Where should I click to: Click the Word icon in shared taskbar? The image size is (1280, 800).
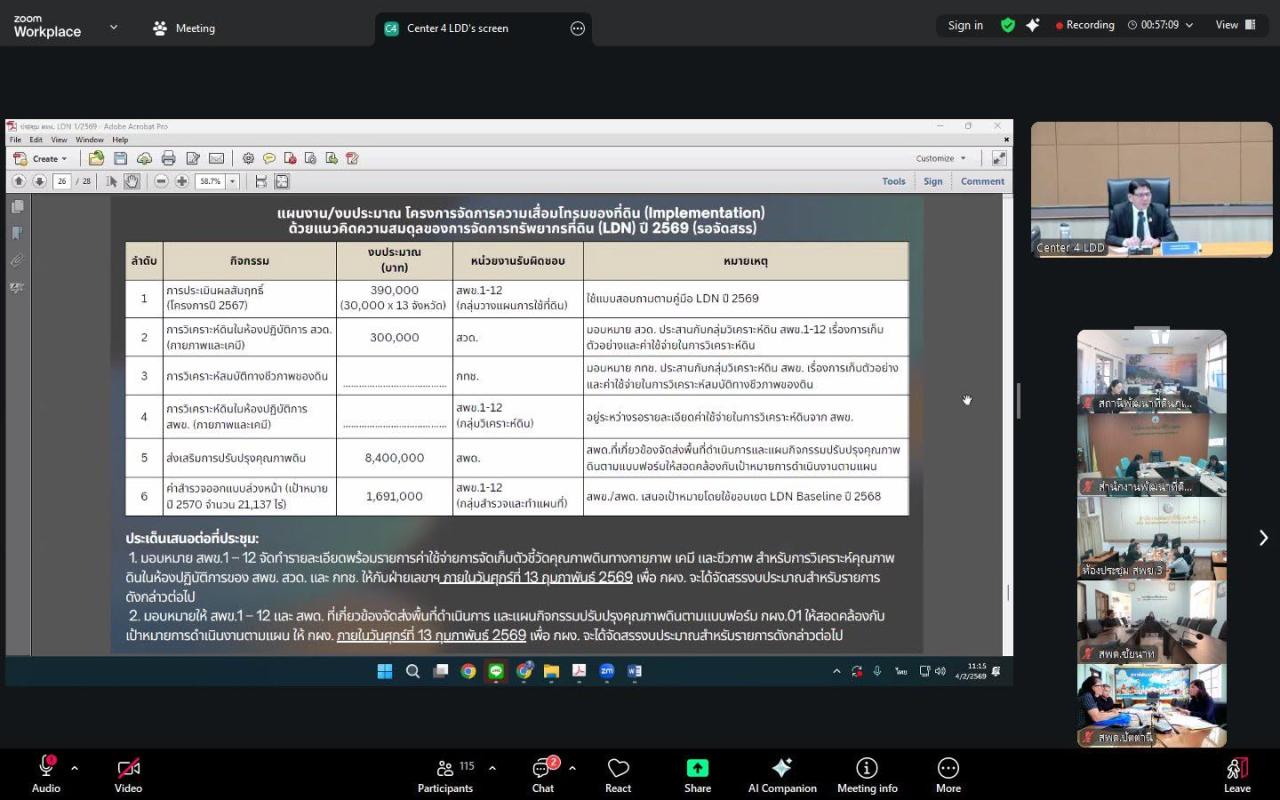pyautogui.click(x=634, y=671)
